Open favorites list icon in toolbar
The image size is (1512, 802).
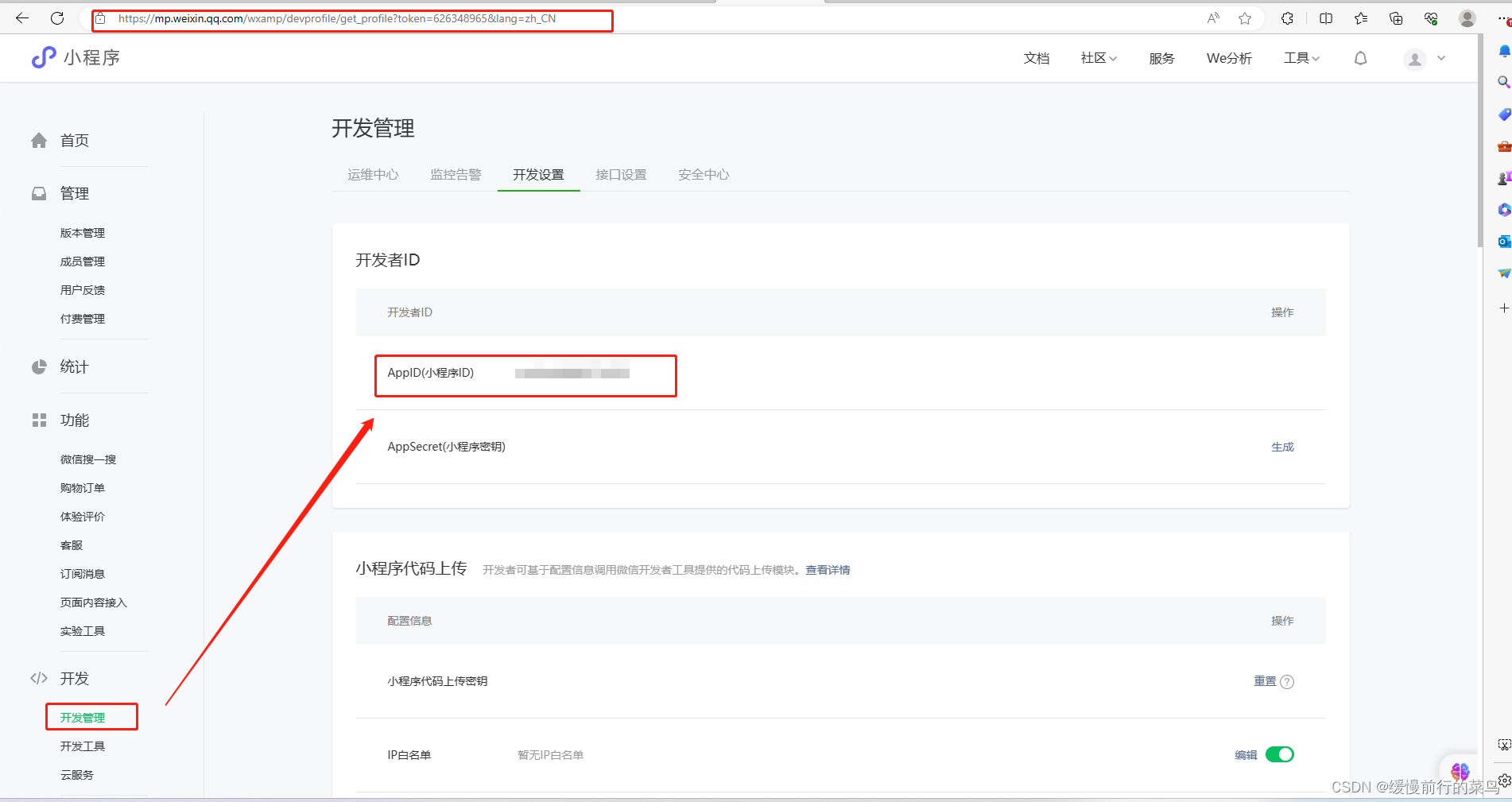pyautogui.click(x=1361, y=18)
